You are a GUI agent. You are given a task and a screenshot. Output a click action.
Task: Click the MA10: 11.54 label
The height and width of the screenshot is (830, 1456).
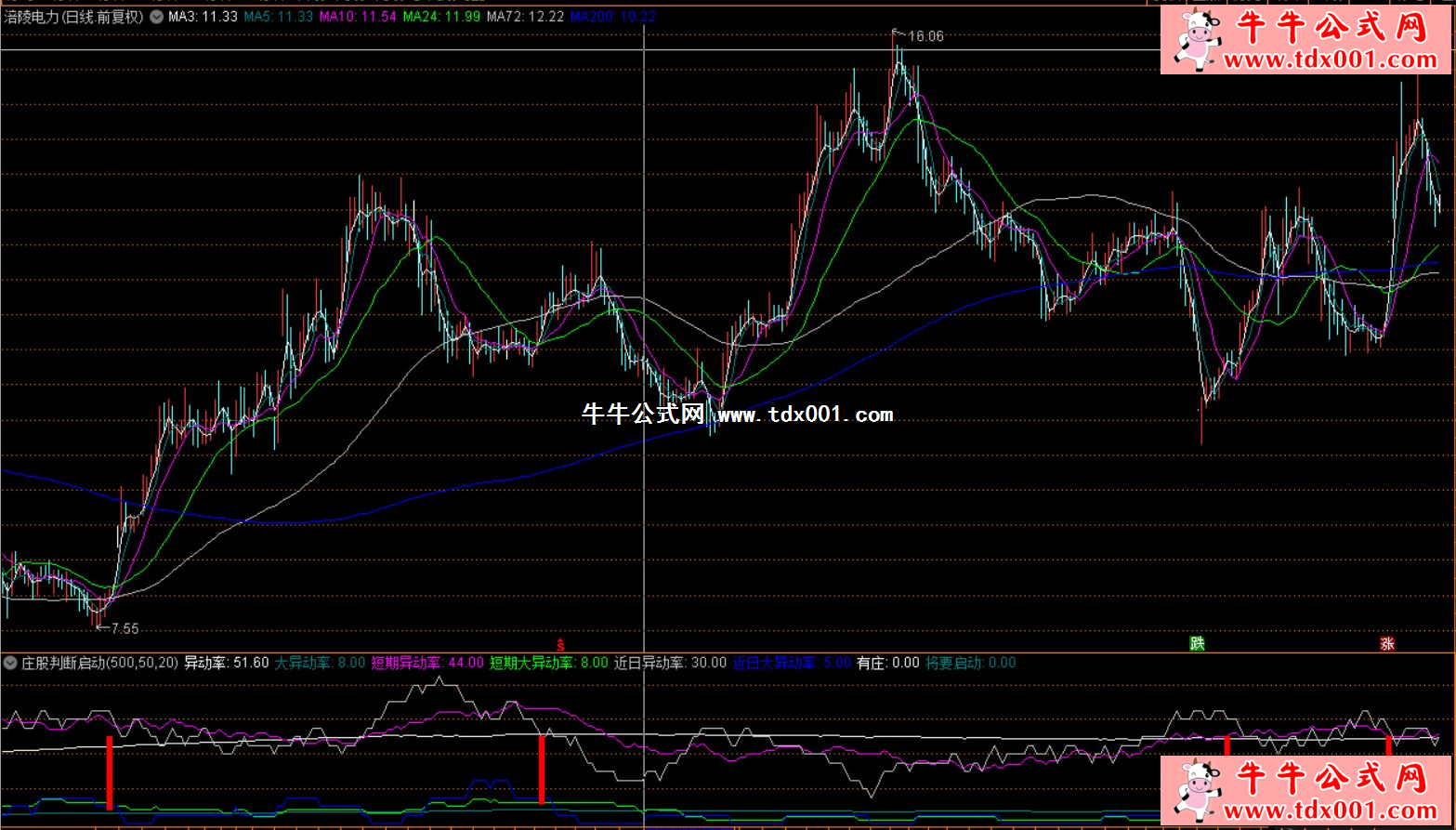[x=357, y=17]
